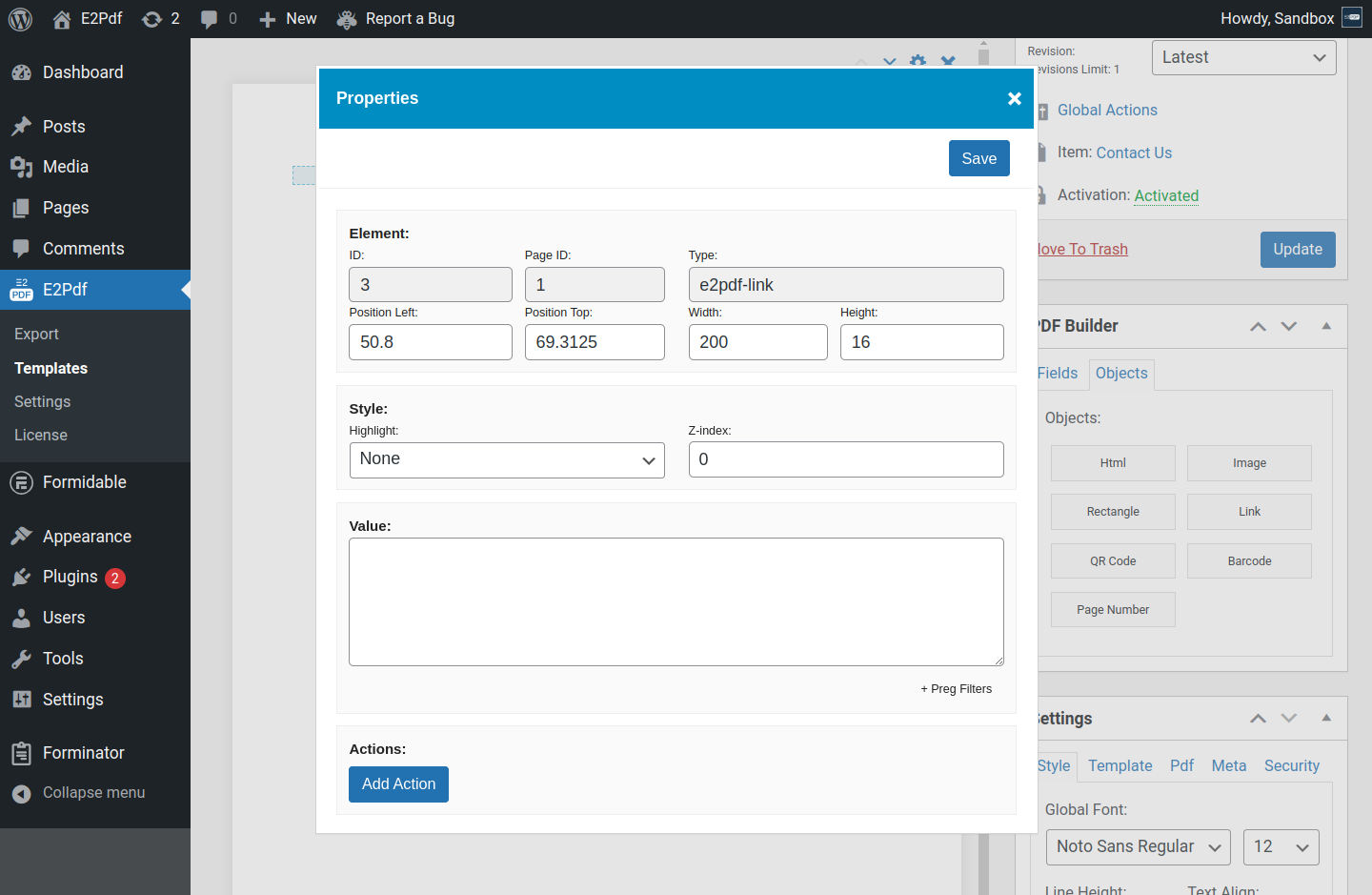Toggle the PDF Builder panel collapse arrow
The image size is (1372, 895).
click(x=1325, y=326)
